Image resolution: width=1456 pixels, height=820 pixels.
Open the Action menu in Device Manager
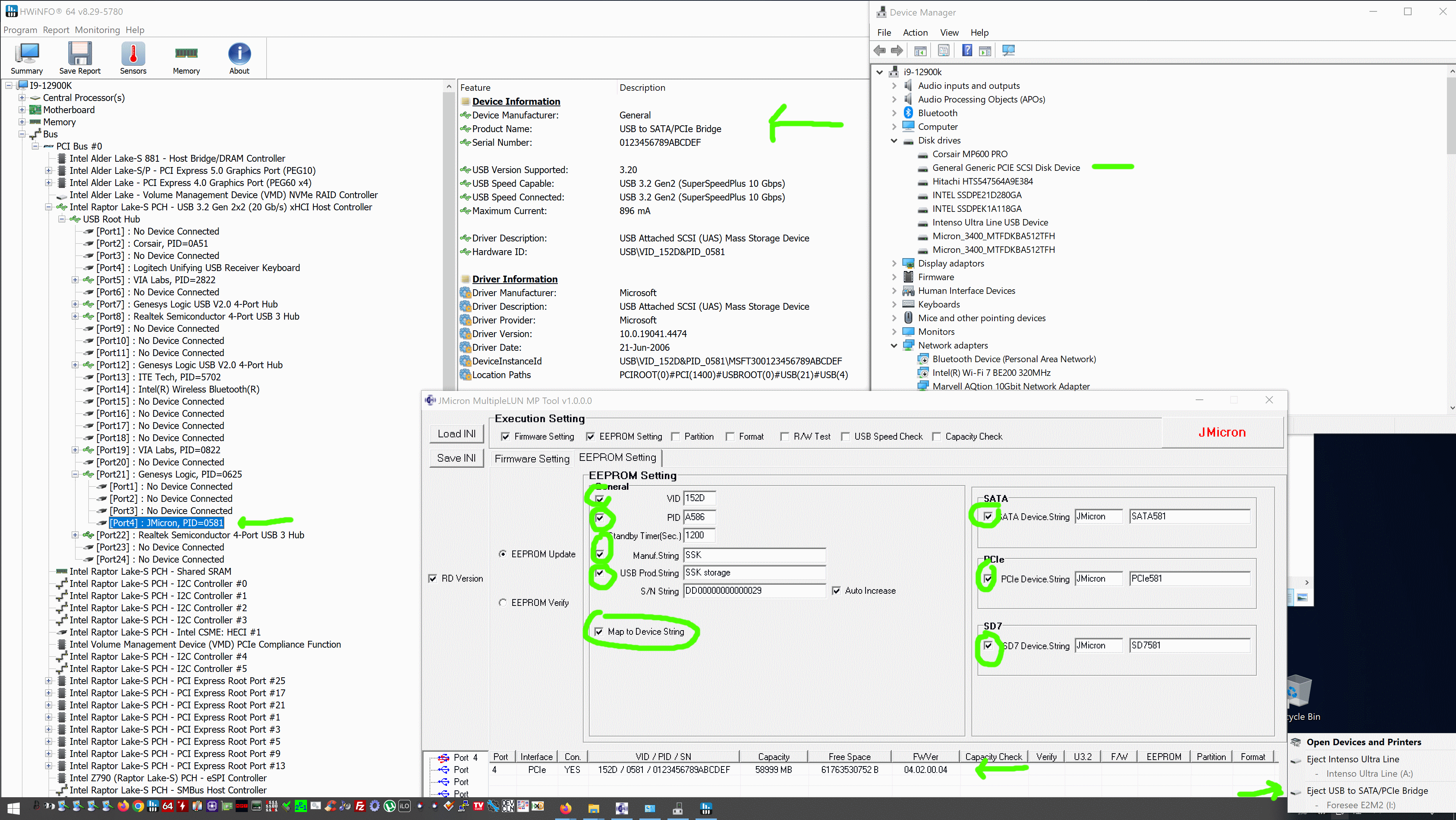(x=915, y=33)
